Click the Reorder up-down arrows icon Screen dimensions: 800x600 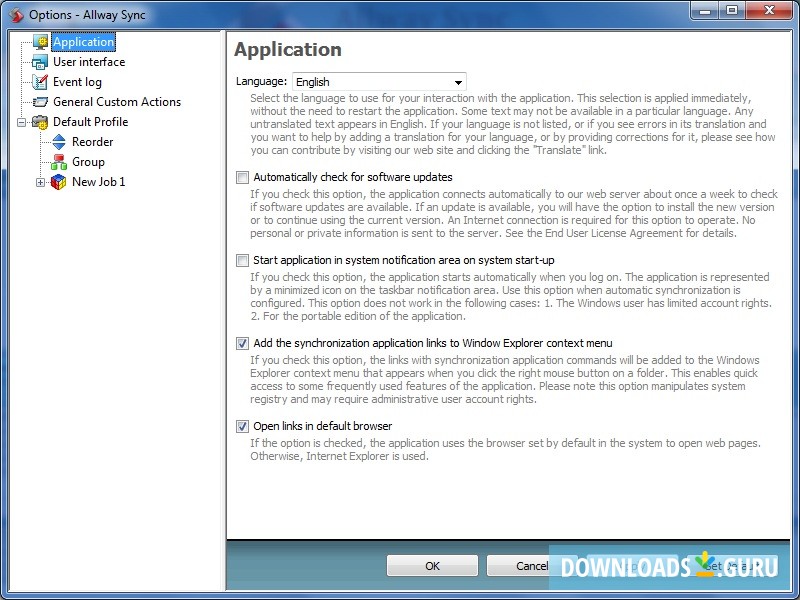59,142
